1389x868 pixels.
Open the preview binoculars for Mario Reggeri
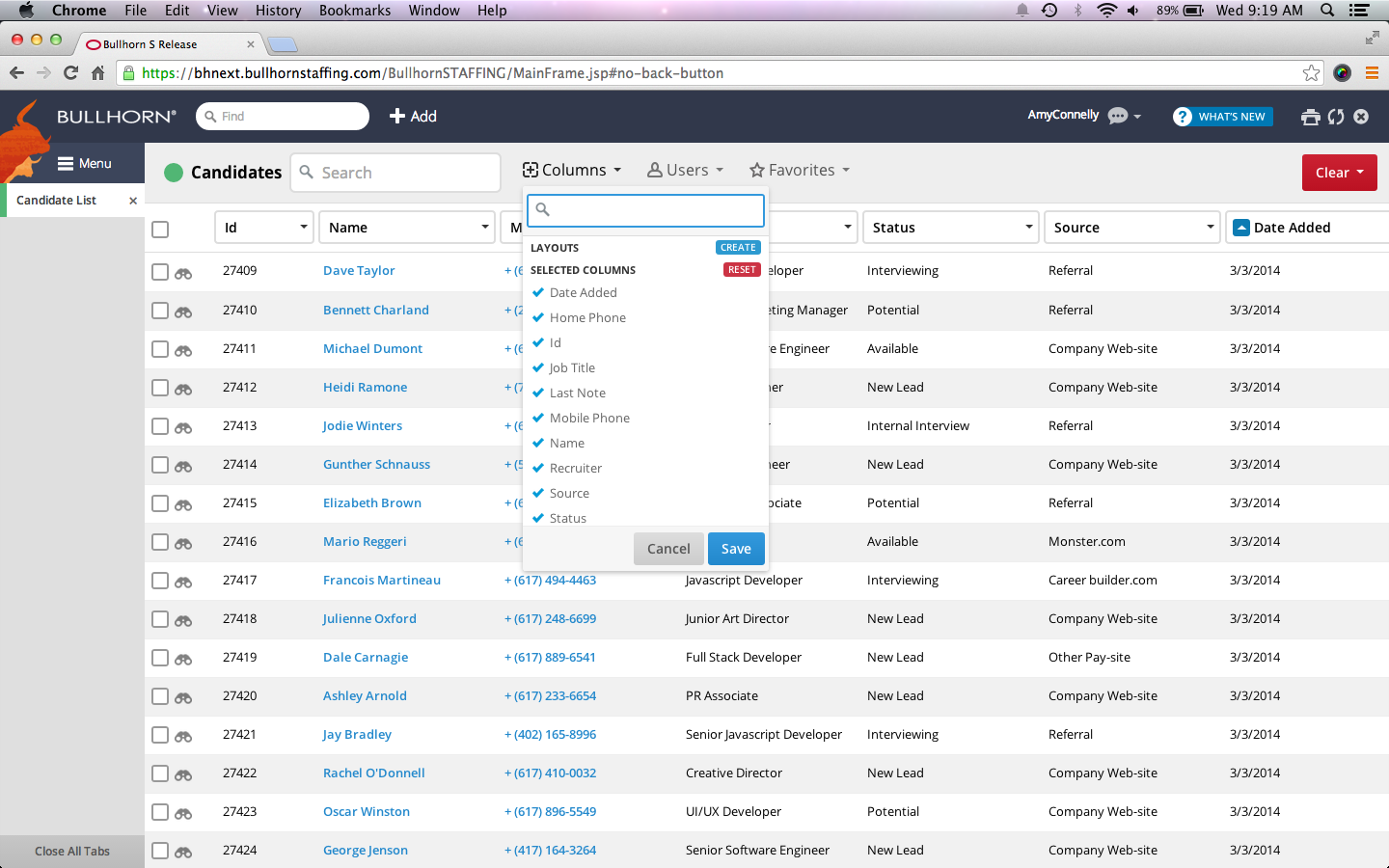pyautogui.click(x=183, y=544)
